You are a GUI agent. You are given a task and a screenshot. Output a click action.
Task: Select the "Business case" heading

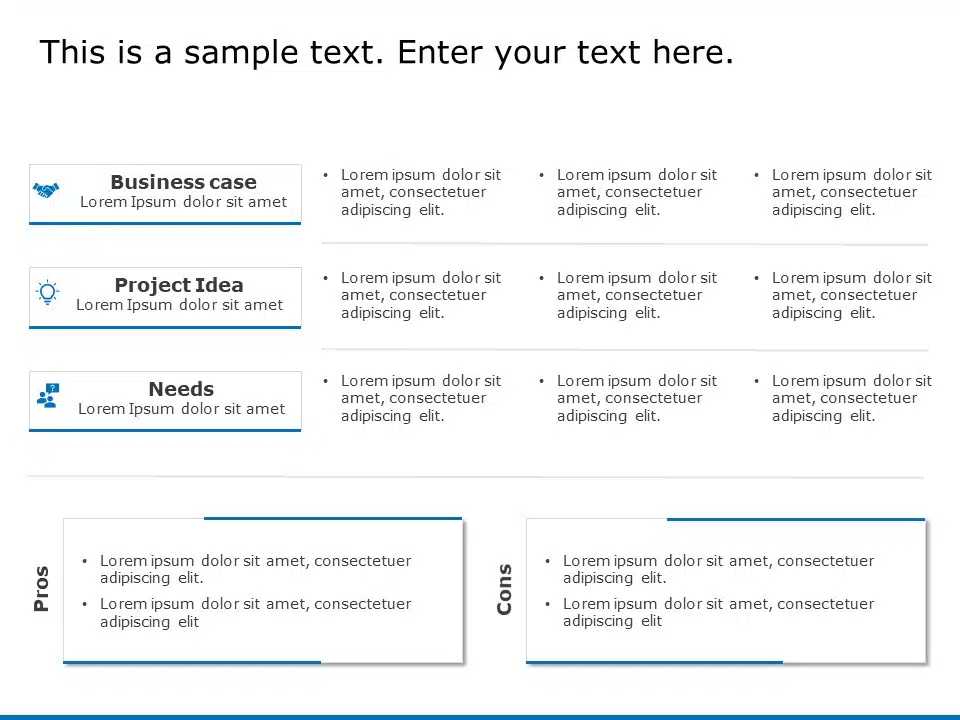[183, 182]
